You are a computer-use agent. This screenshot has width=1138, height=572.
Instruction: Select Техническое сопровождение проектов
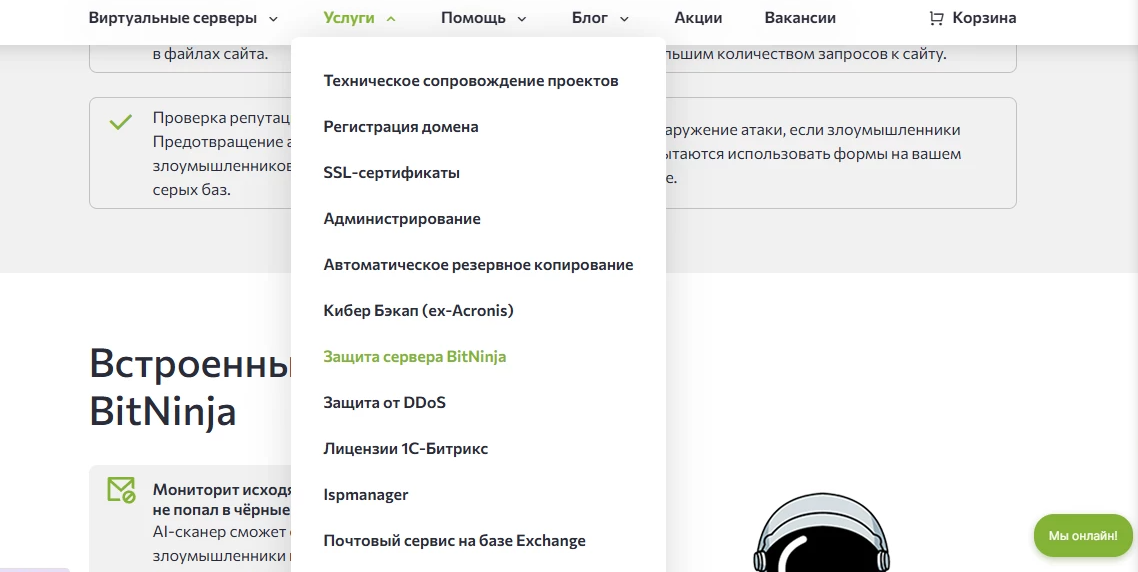471,81
